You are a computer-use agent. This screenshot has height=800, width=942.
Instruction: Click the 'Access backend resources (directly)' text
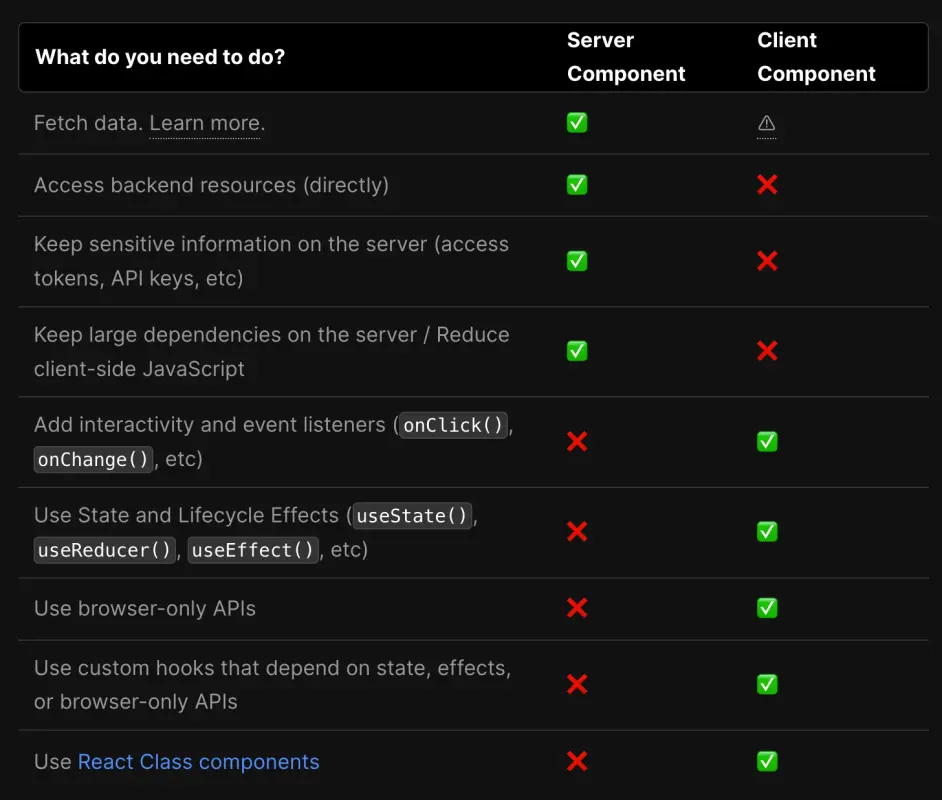pyautogui.click(x=211, y=185)
